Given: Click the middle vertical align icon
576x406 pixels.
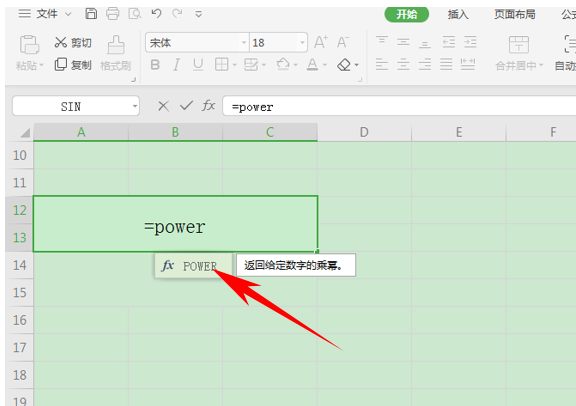Looking at the screenshot, I should [x=403, y=42].
